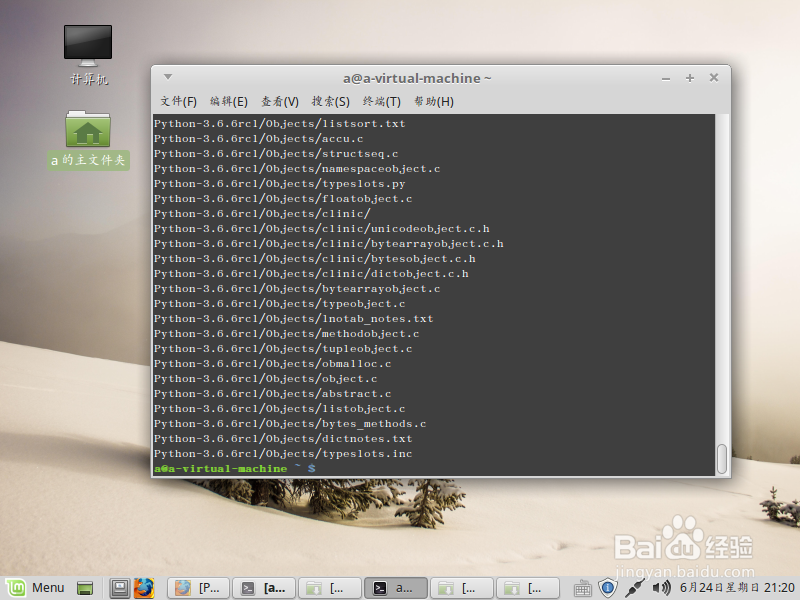Viewport: 800px width, 600px height.
Task: Click the network connector tray icon
Action: click(636, 588)
